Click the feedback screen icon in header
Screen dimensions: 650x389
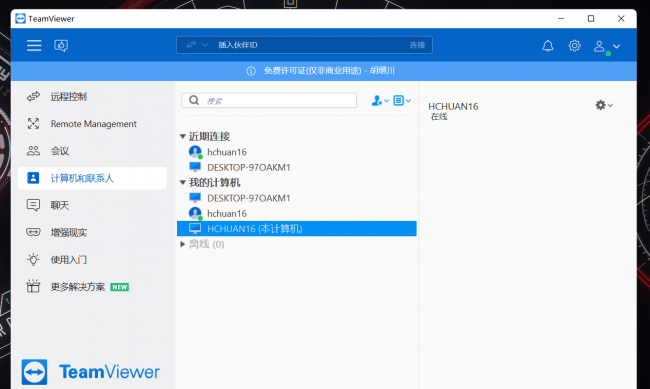point(61,46)
